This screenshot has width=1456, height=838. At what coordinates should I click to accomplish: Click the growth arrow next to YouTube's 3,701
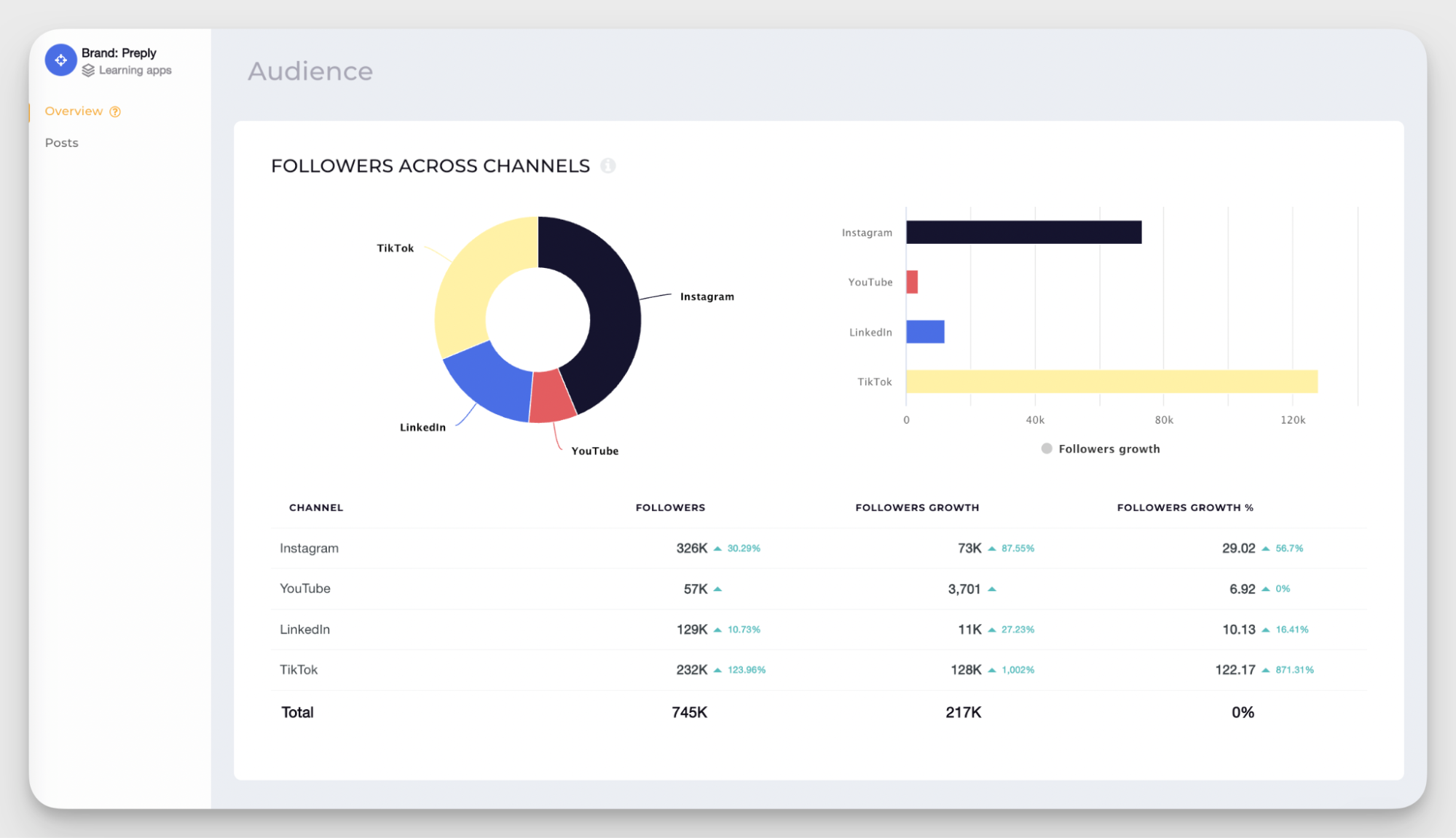click(x=993, y=589)
